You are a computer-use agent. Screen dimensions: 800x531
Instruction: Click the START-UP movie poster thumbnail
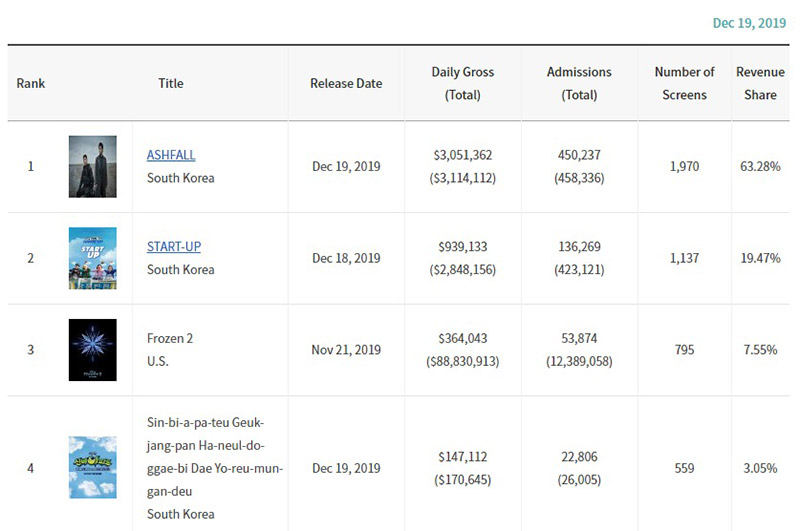click(x=93, y=258)
